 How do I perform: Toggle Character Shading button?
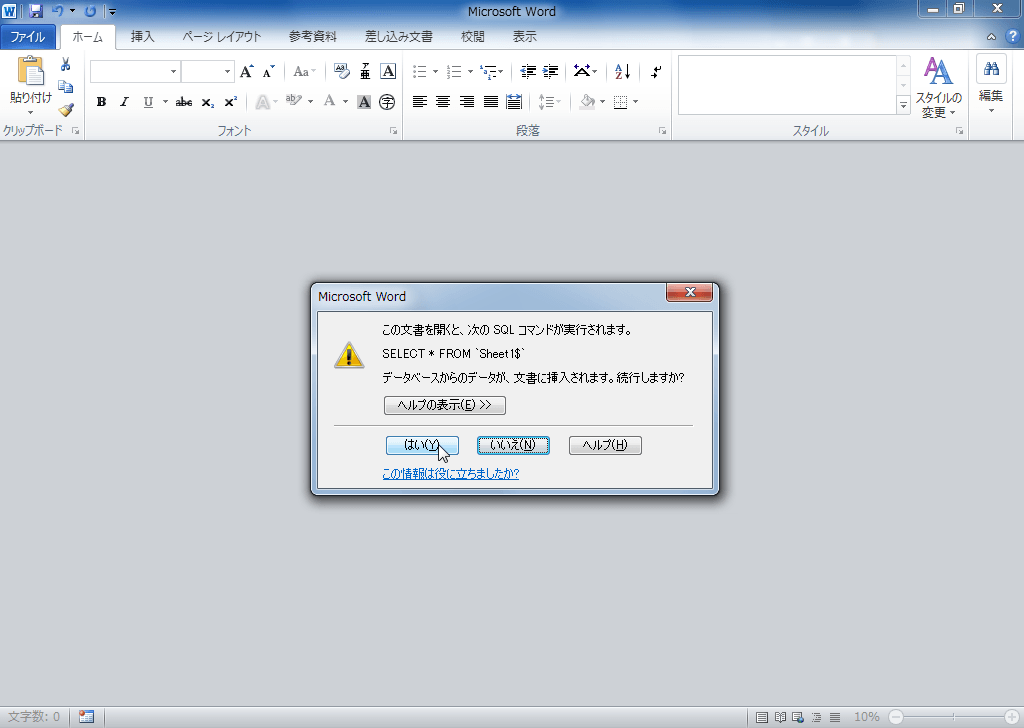[364, 102]
